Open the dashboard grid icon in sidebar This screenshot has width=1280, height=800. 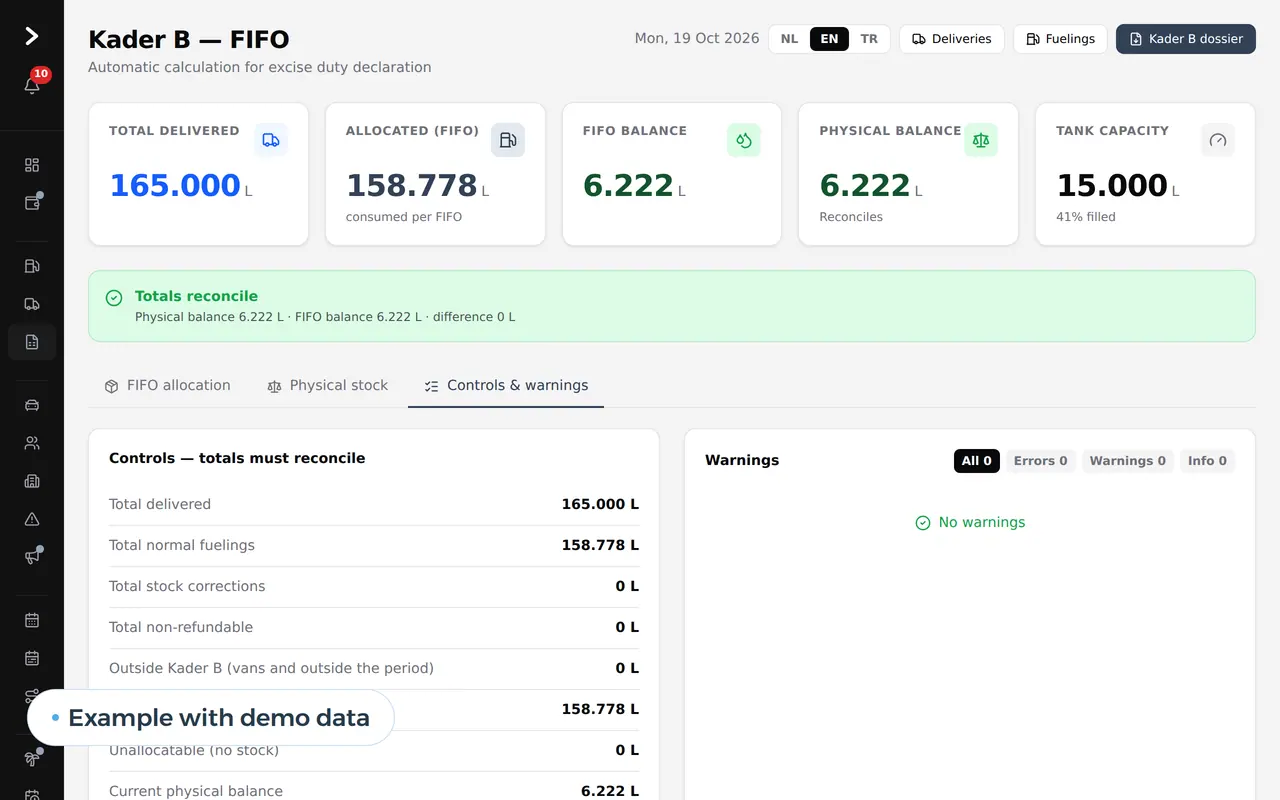point(32,165)
